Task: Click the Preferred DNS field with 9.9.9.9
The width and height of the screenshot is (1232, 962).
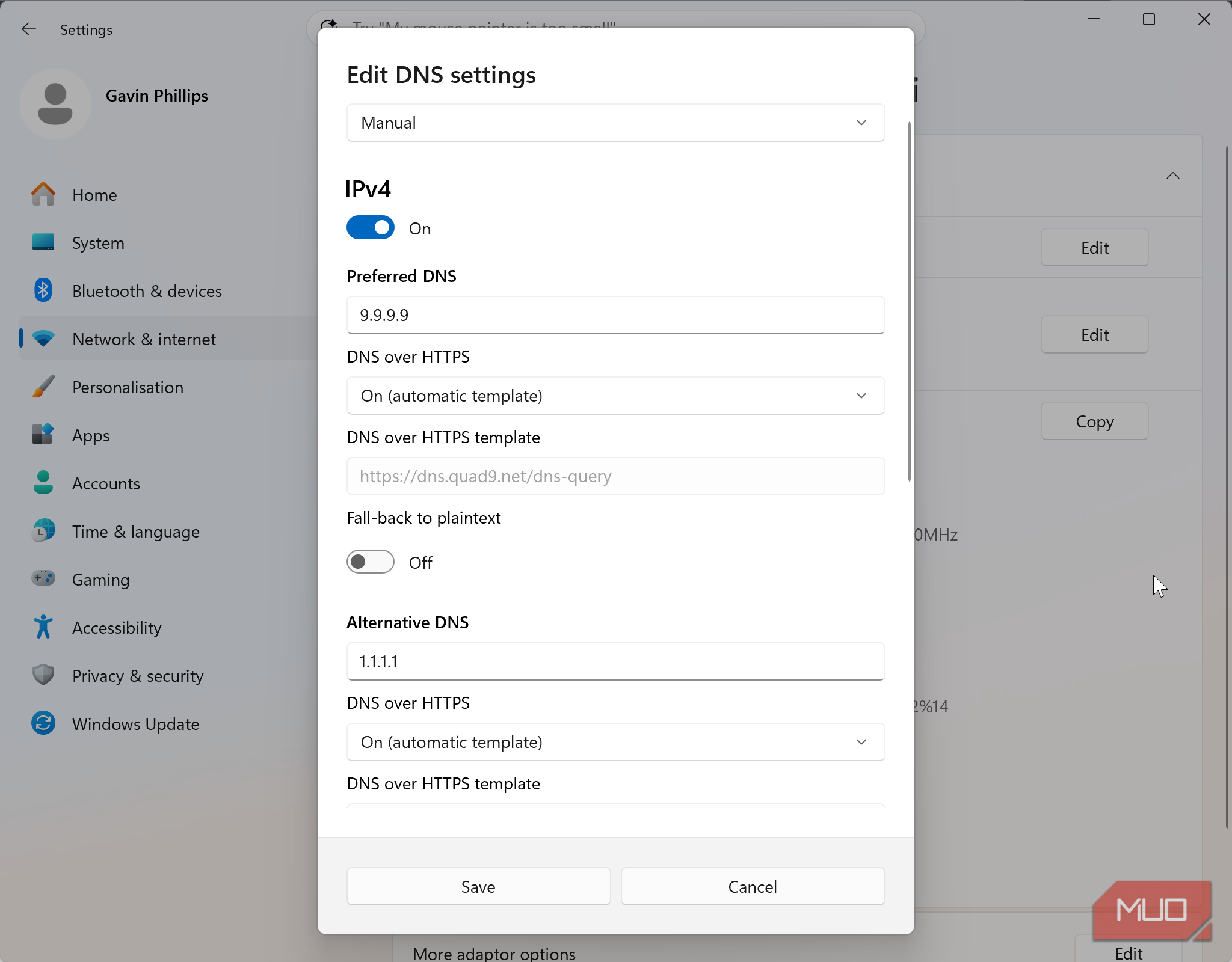Action: coord(615,315)
